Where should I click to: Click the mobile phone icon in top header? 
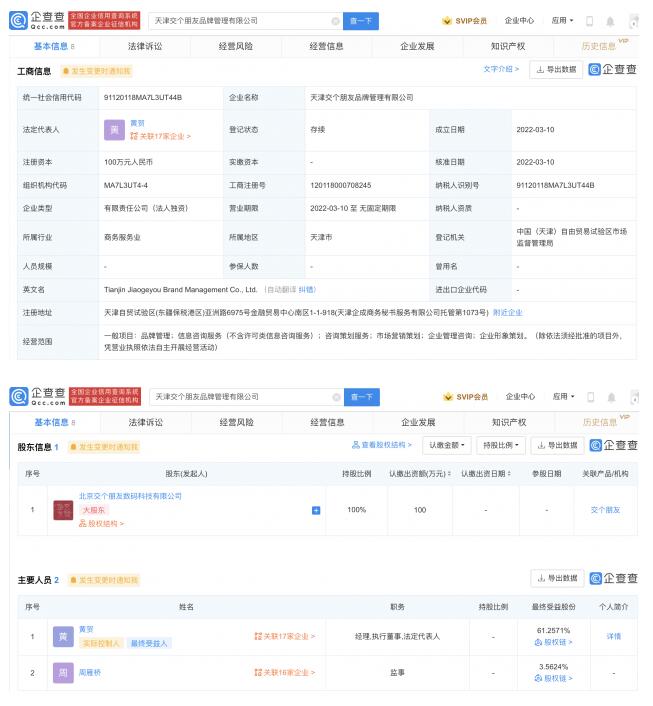click(x=590, y=21)
